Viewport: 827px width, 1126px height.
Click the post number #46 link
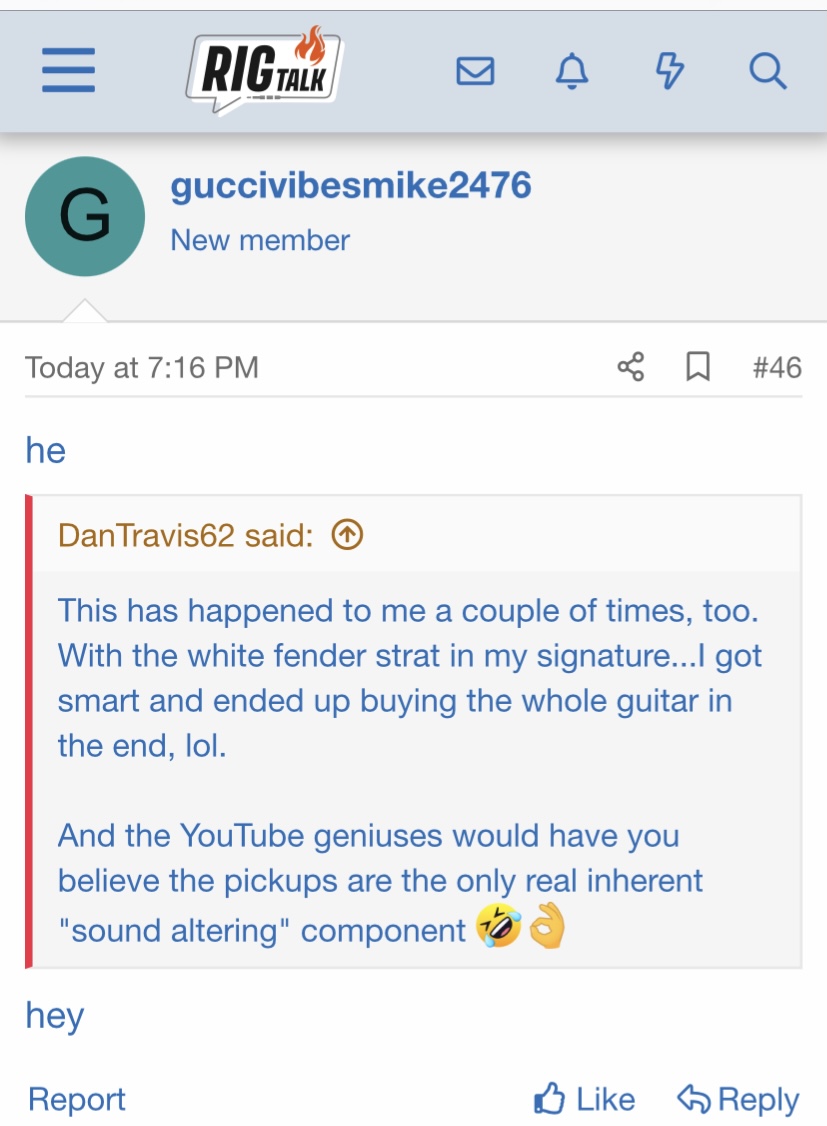pos(777,367)
